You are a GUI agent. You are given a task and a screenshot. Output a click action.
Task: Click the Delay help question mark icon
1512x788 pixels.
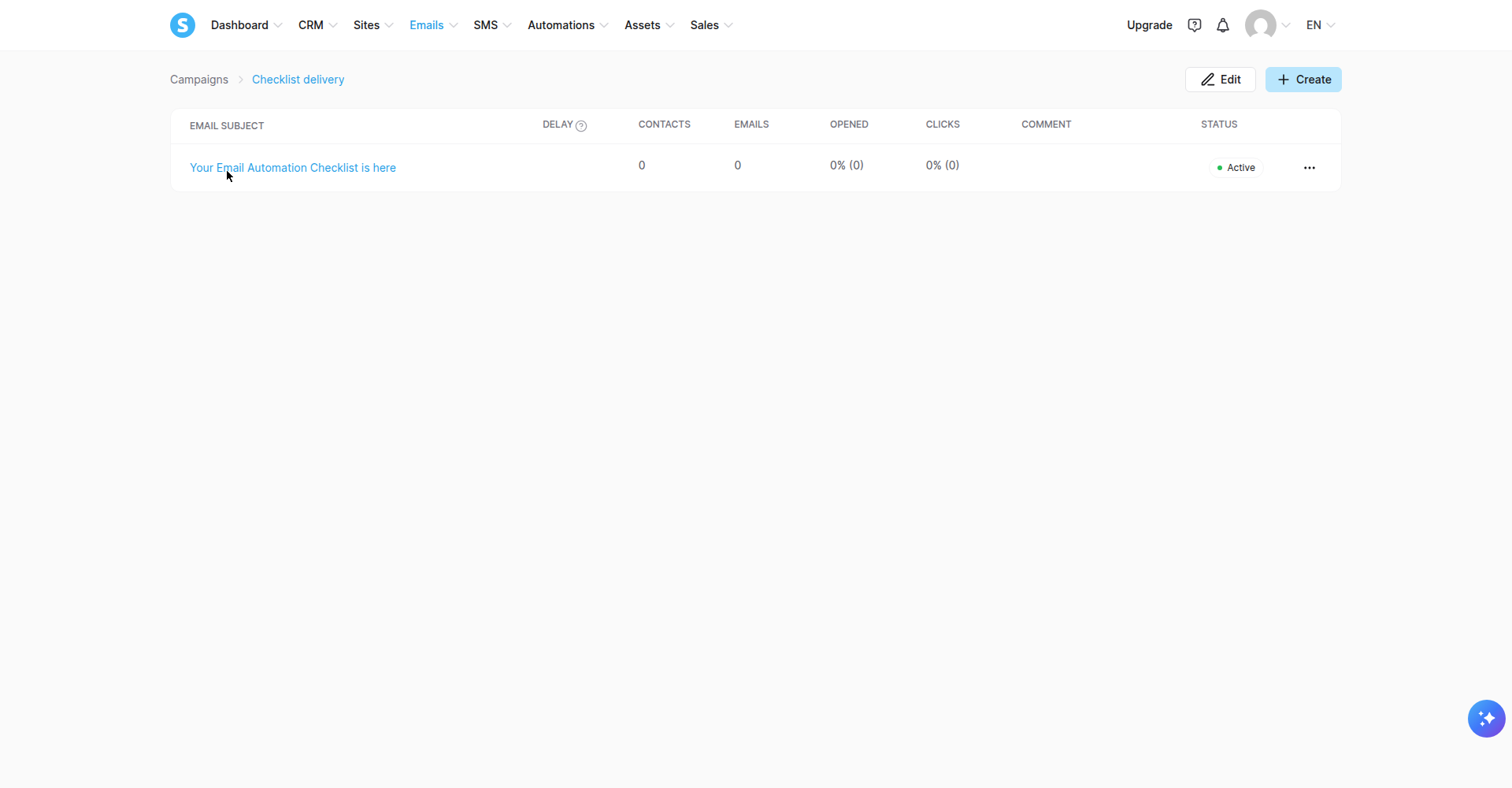[581, 126]
